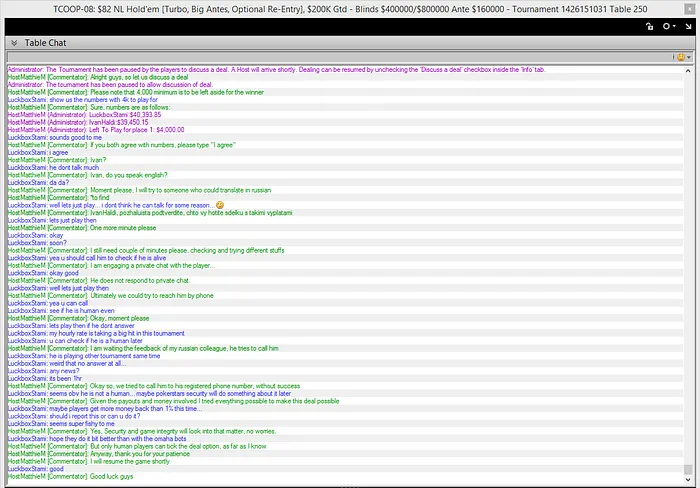Viewport: 700px width, 488px height.
Task: Open the smiley emoji picker
Action: coord(680,57)
